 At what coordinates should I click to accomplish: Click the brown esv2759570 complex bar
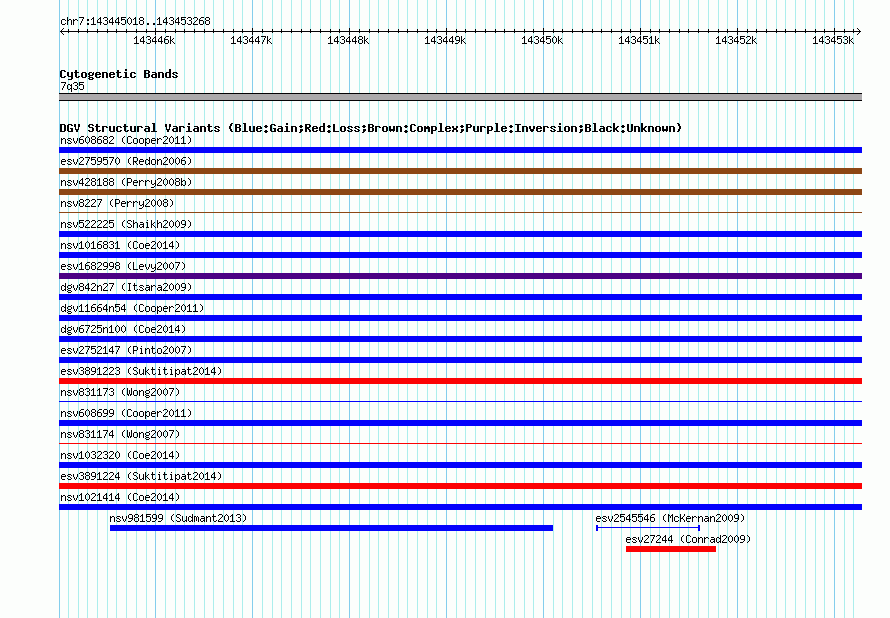[x=460, y=171]
